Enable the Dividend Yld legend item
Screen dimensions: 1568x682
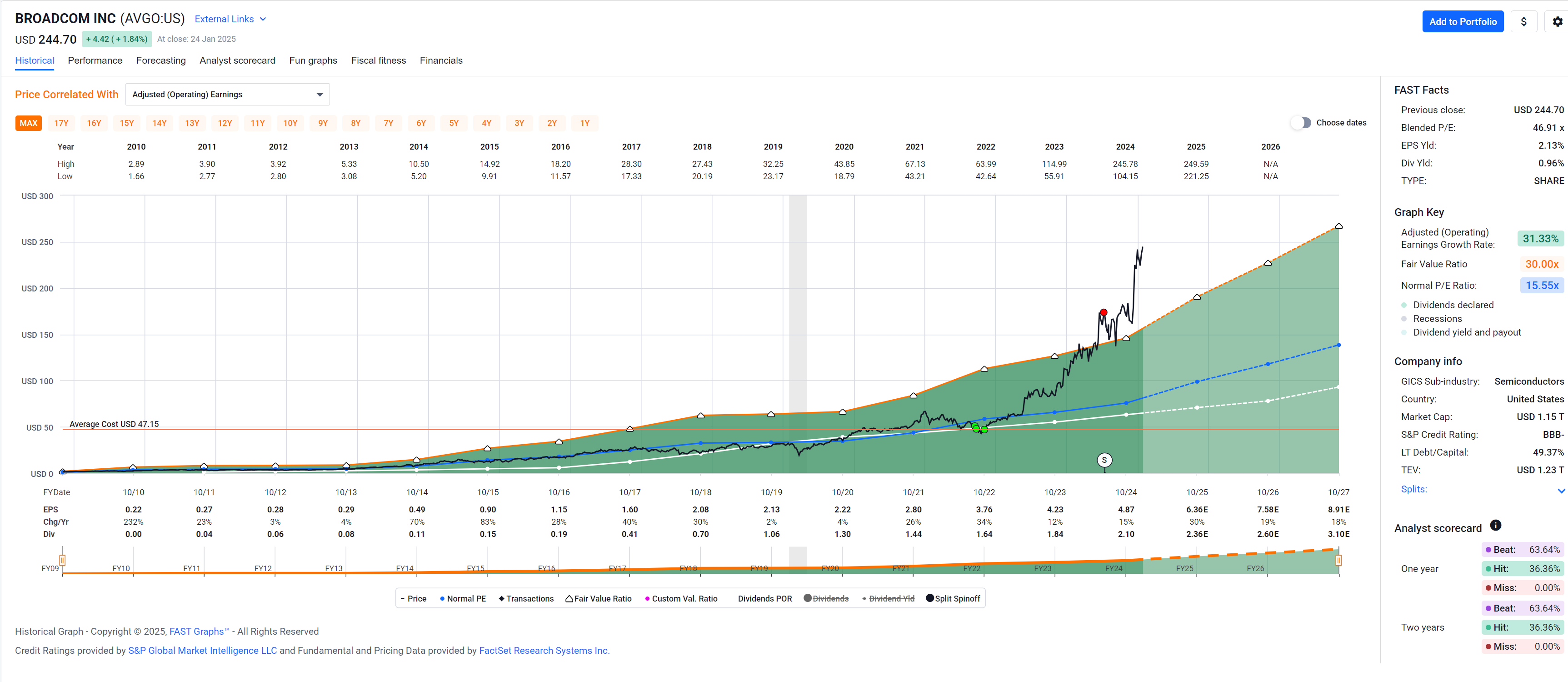888,599
